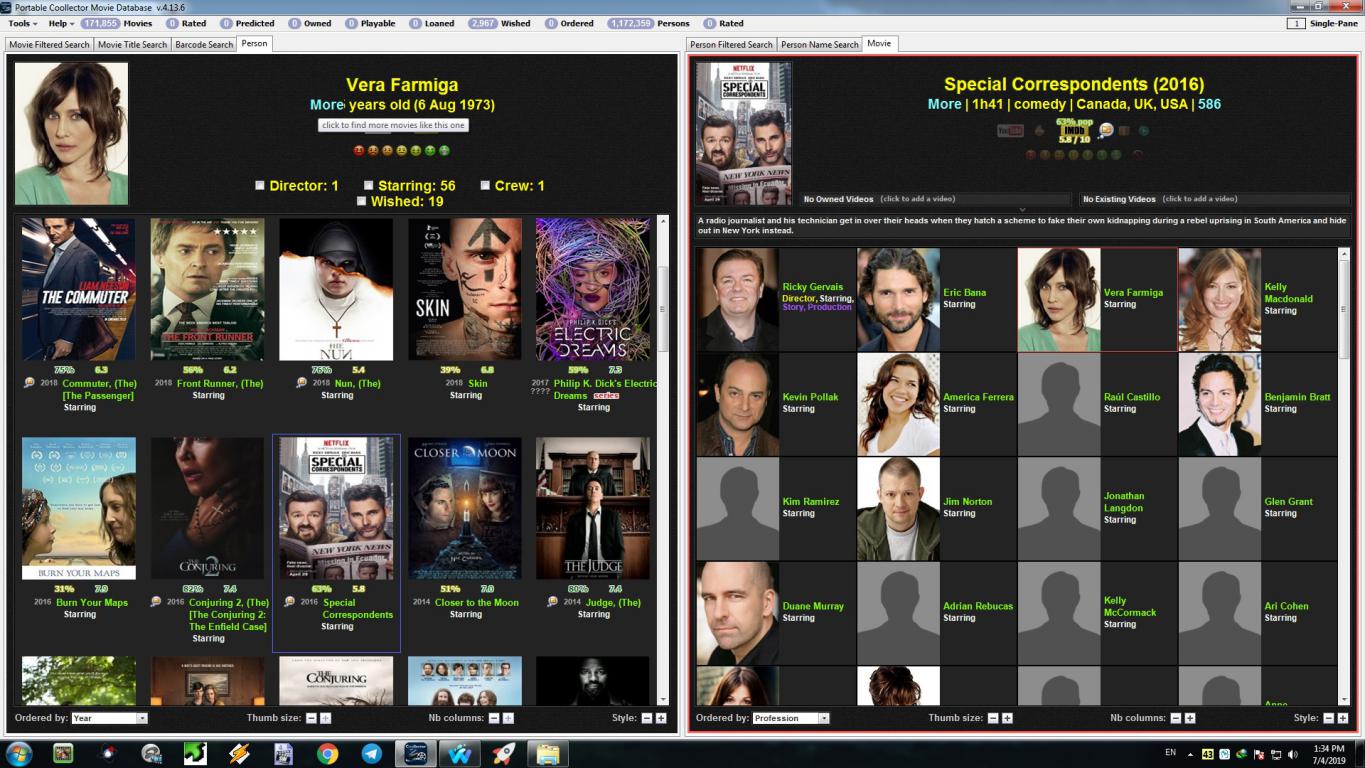Open Philip K. Dick's Electric Dreams title link
The height and width of the screenshot is (768, 1365).
(x=605, y=389)
